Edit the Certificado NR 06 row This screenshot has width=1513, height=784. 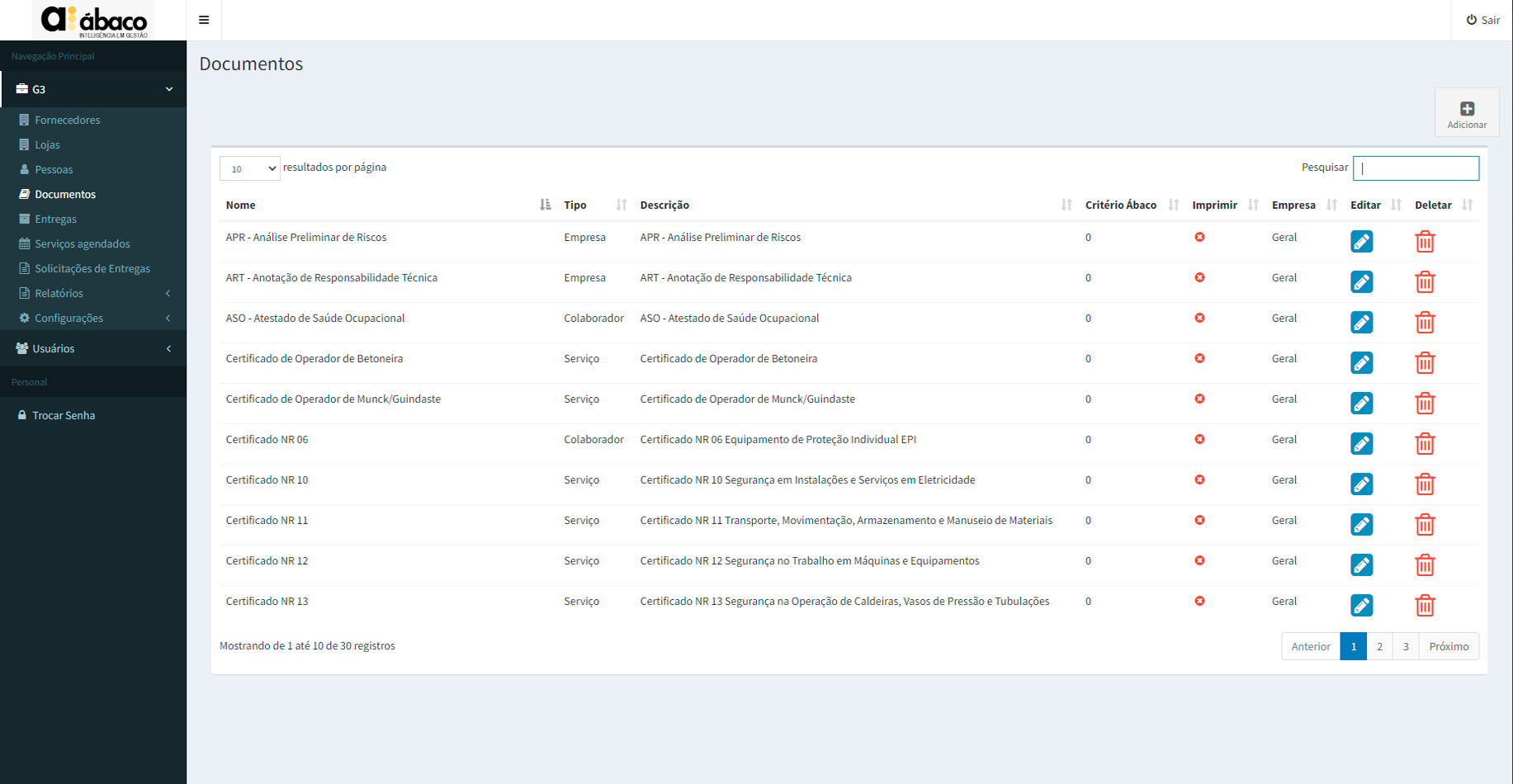point(1362,444)
